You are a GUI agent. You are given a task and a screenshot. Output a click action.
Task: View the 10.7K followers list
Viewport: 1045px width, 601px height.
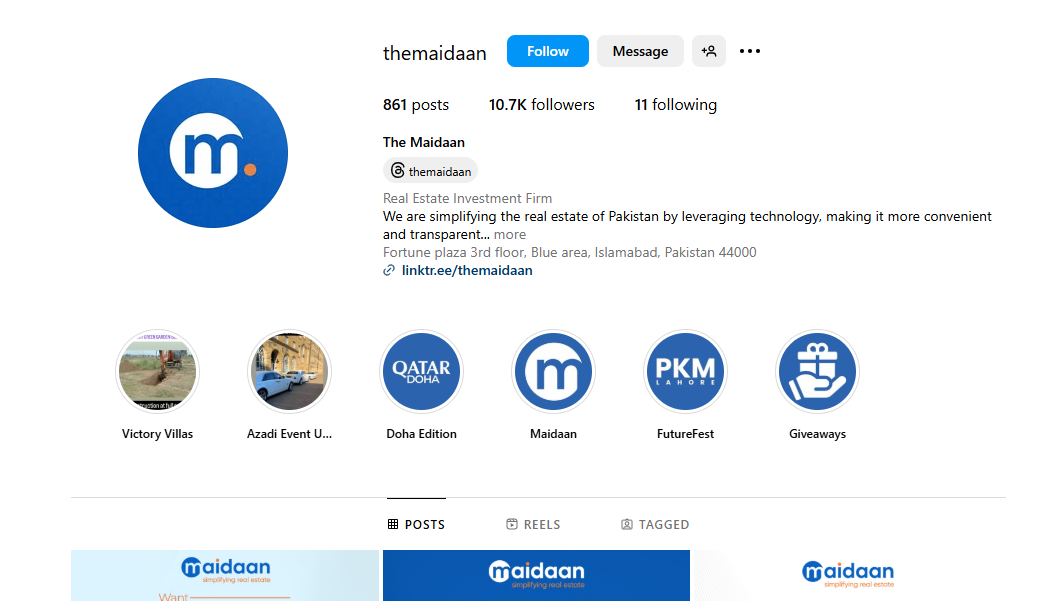pyautogui.click(x=541, y=105)
